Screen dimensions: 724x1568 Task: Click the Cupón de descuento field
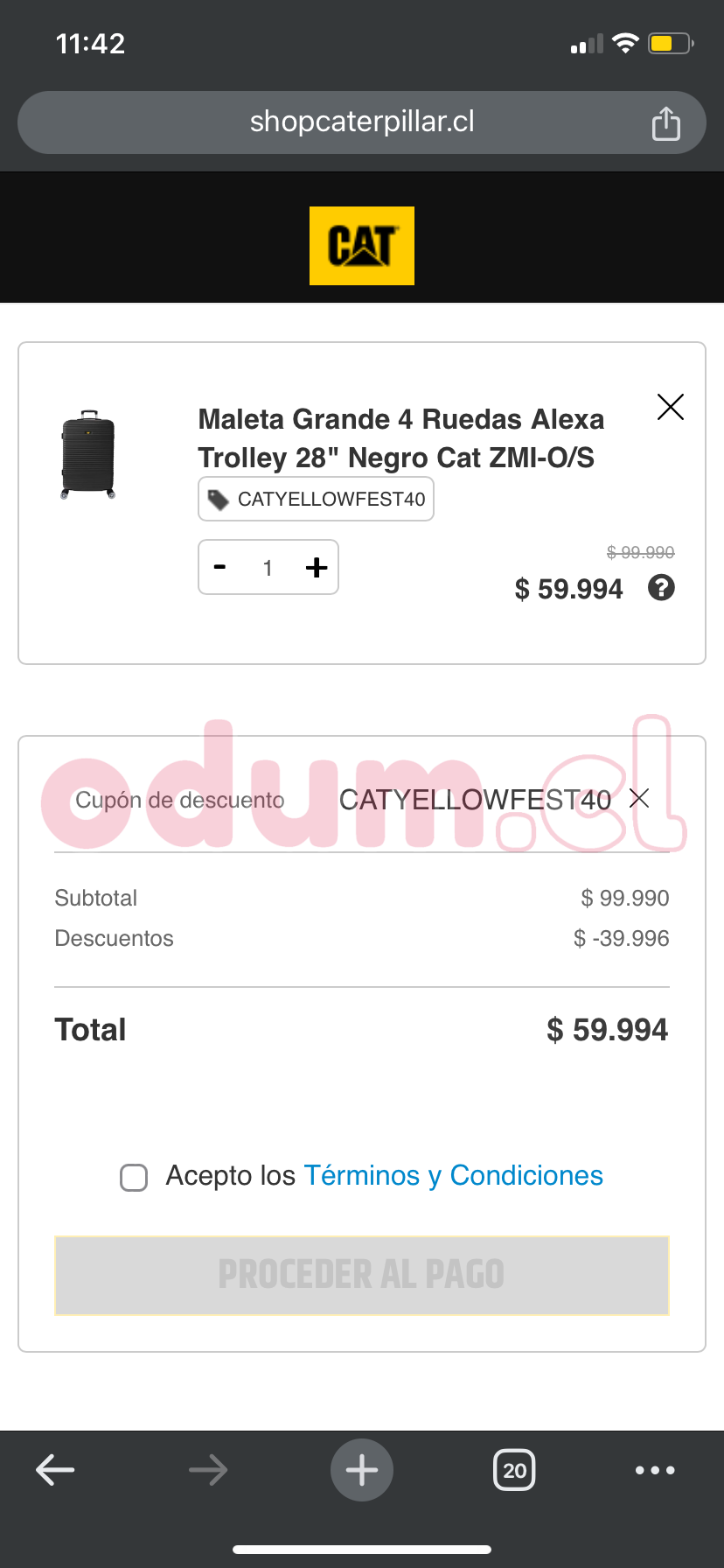(180, 800)
